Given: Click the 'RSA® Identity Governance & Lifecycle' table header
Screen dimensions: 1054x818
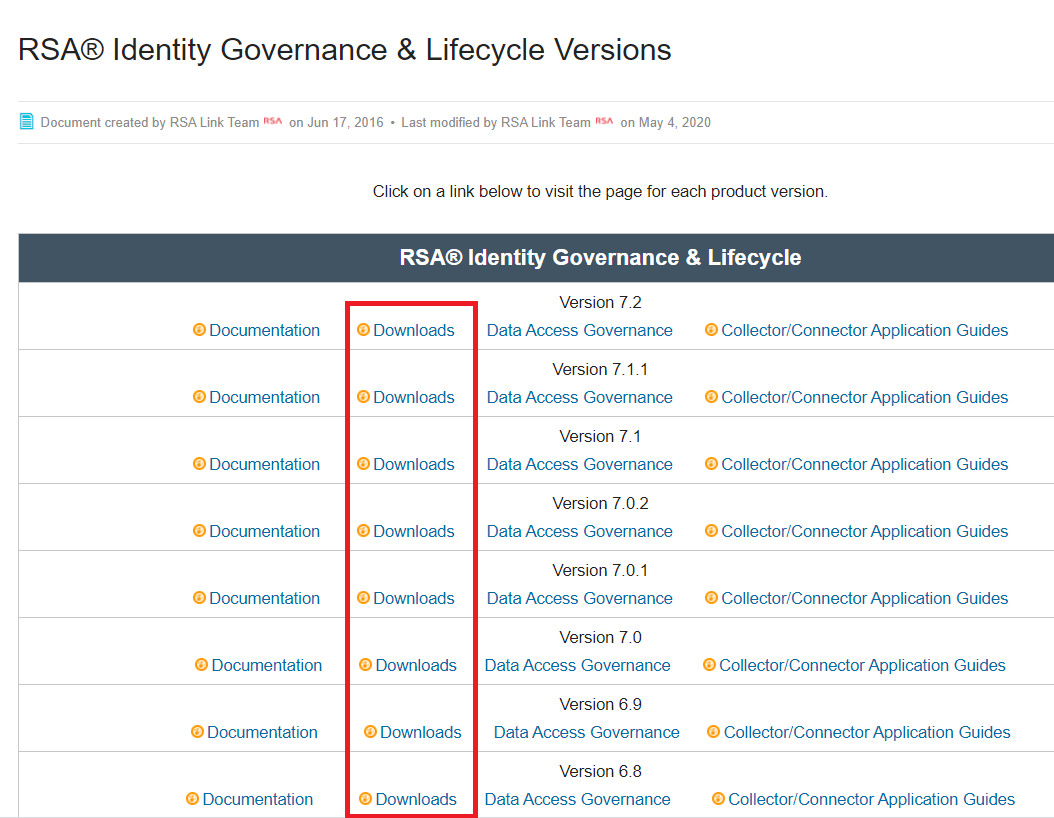Looking at the screenshot, I should [x=600, y=258].
